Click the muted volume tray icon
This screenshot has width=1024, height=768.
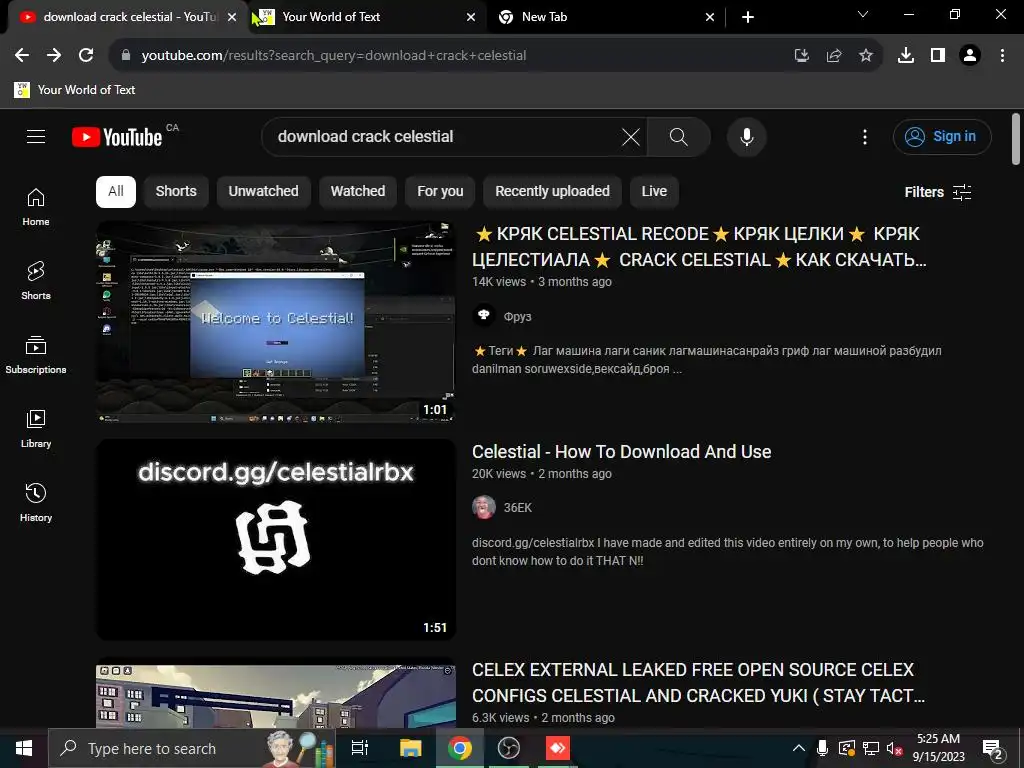point(894,748)
